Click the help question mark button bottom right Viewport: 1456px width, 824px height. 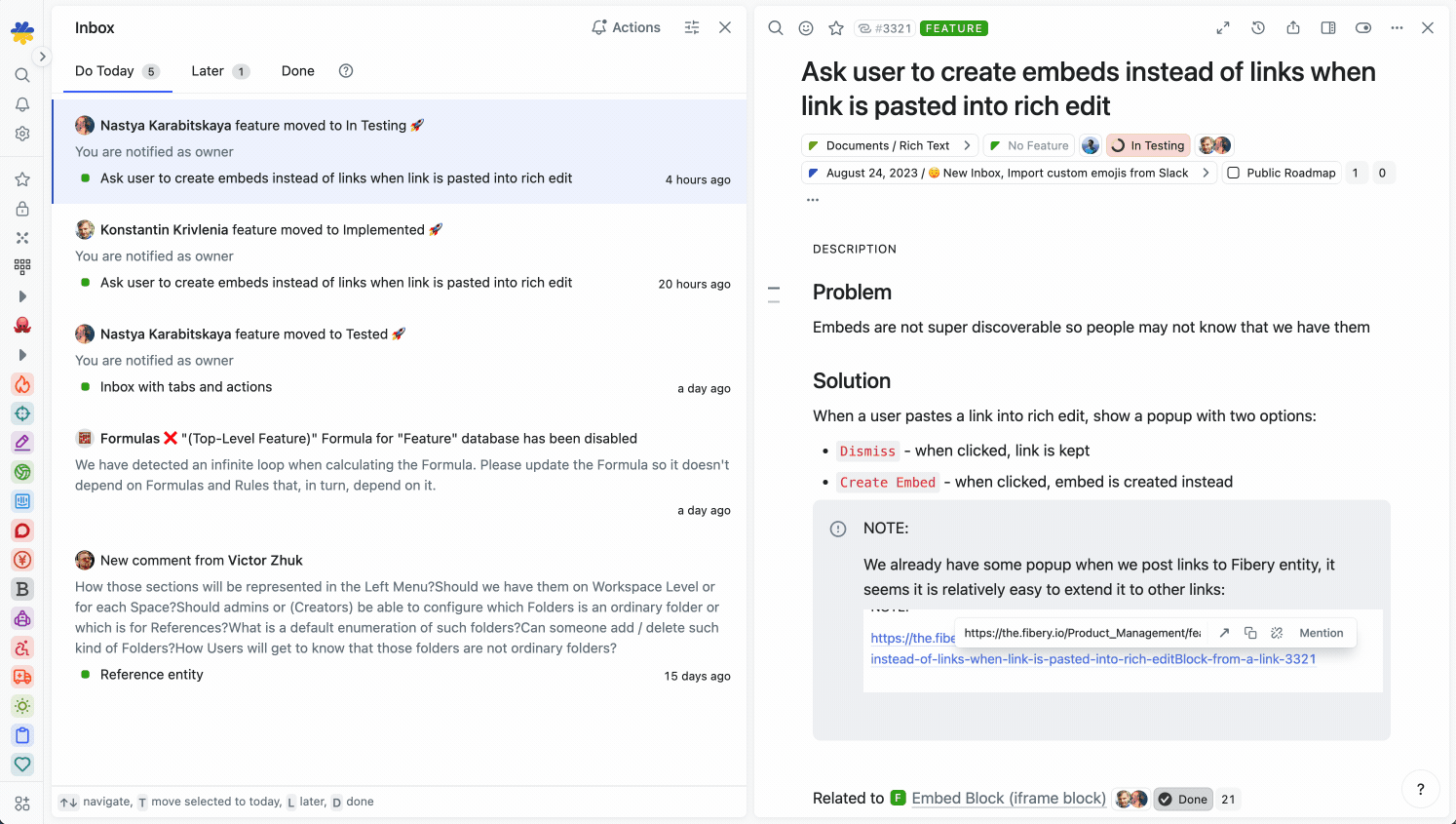[1420, 789]
